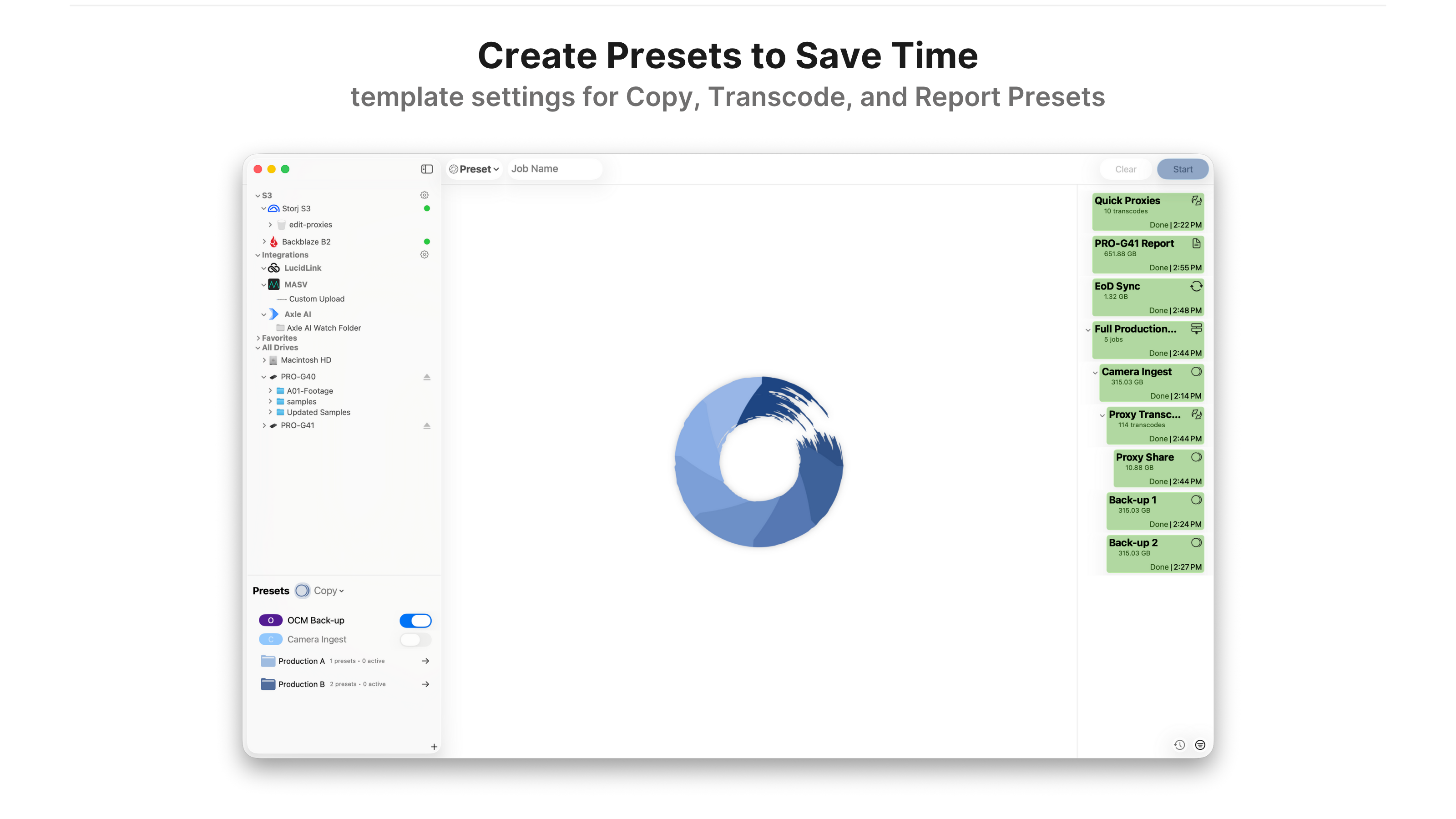
Task: Expand the Macintosh HD drive
Action: [x=264, y=360]
